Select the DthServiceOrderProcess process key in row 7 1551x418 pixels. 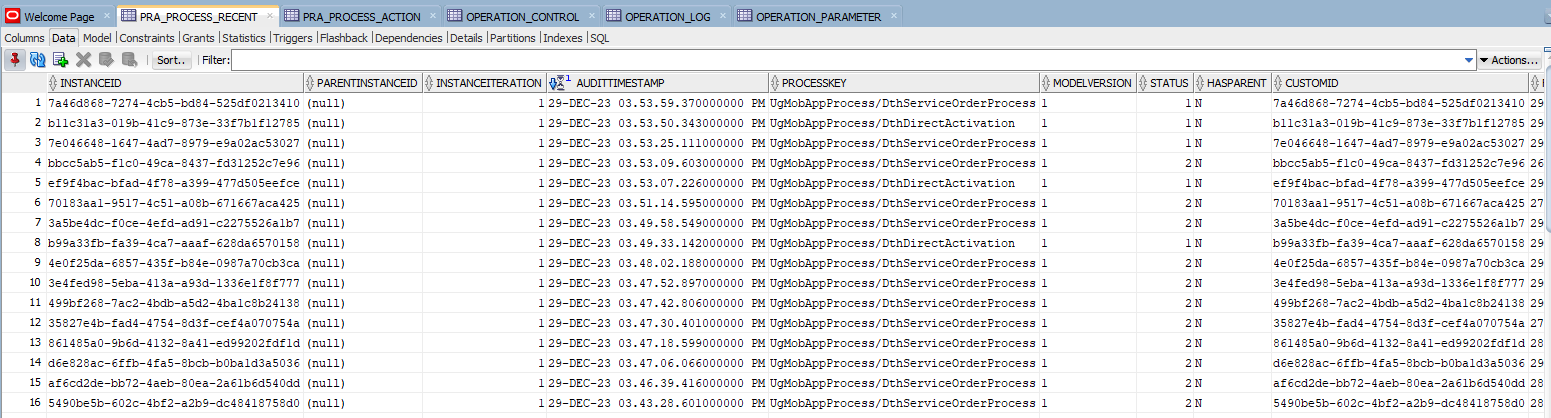[x=903, y=223]
